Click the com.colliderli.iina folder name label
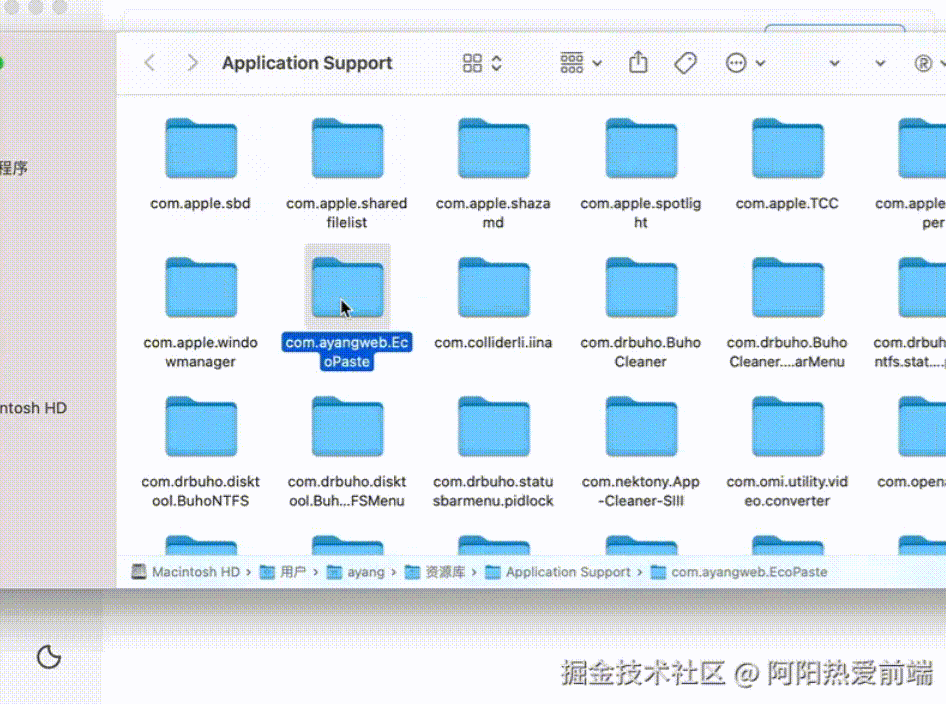 [494, 343]
